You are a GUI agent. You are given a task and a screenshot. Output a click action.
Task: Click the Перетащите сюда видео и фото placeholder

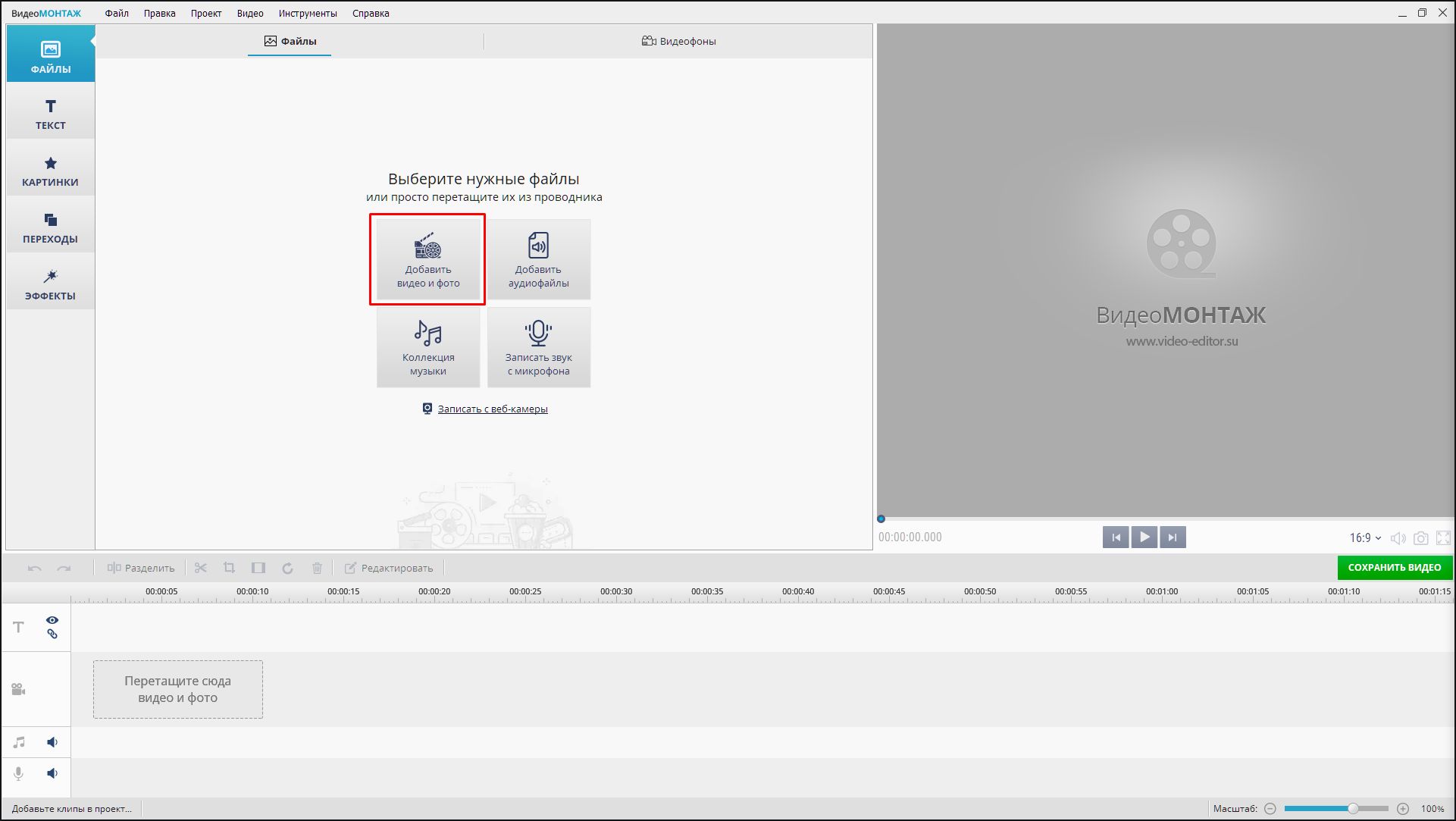pyautogui.click(x=178, y=689)
